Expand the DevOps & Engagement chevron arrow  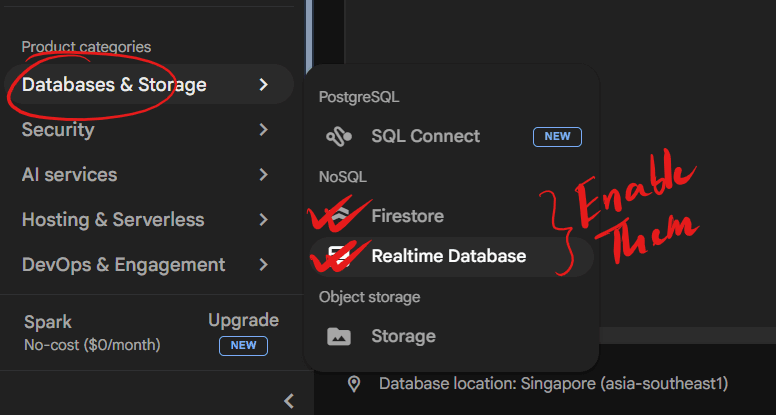pos(264,265)
